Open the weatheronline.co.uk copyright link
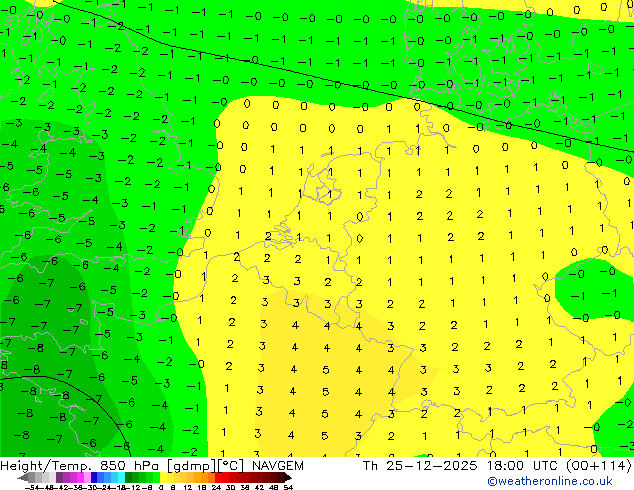The height and width of the screenshot is (490, 634). click(550, 481)
